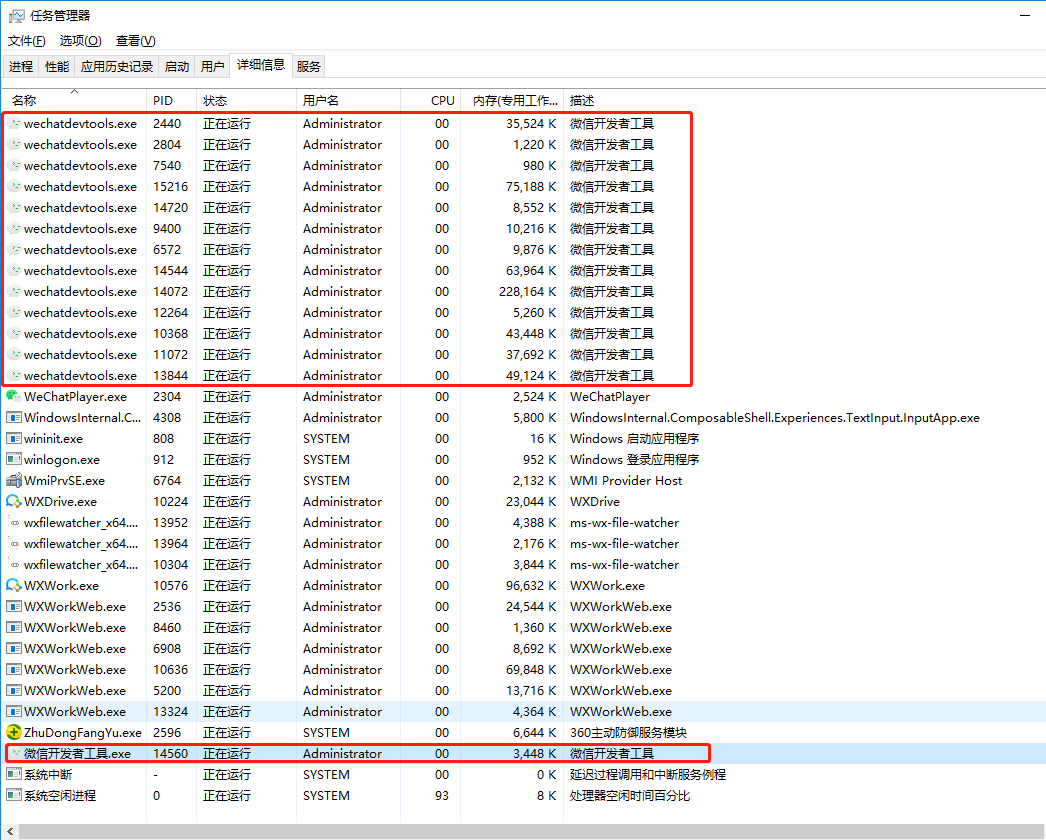Click CPU value 93 of 系统空闲进程
This screenshot has width=1046, height=840.
[442, 796]
